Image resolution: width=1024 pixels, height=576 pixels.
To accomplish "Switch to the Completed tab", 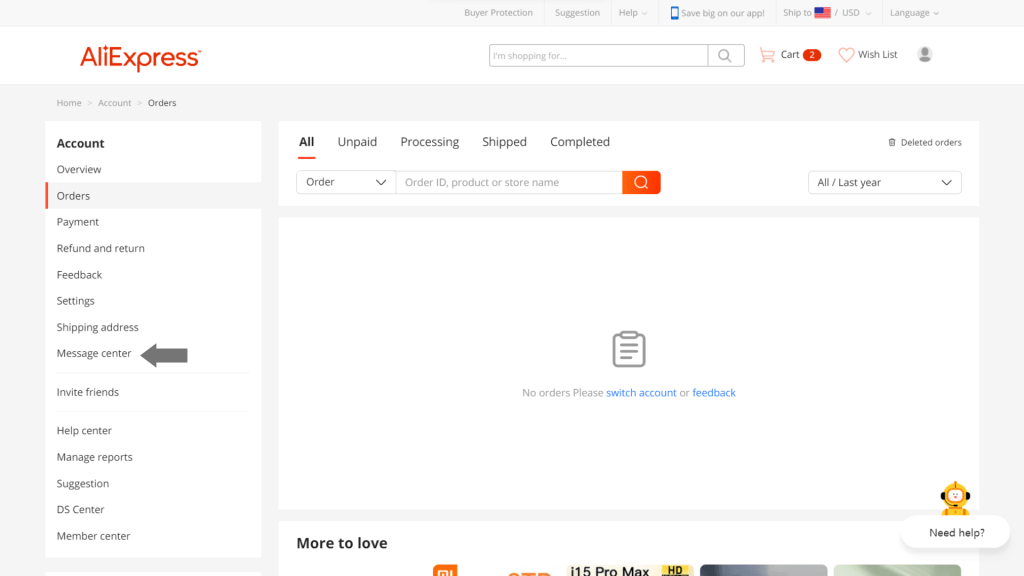I will (580, 142).
